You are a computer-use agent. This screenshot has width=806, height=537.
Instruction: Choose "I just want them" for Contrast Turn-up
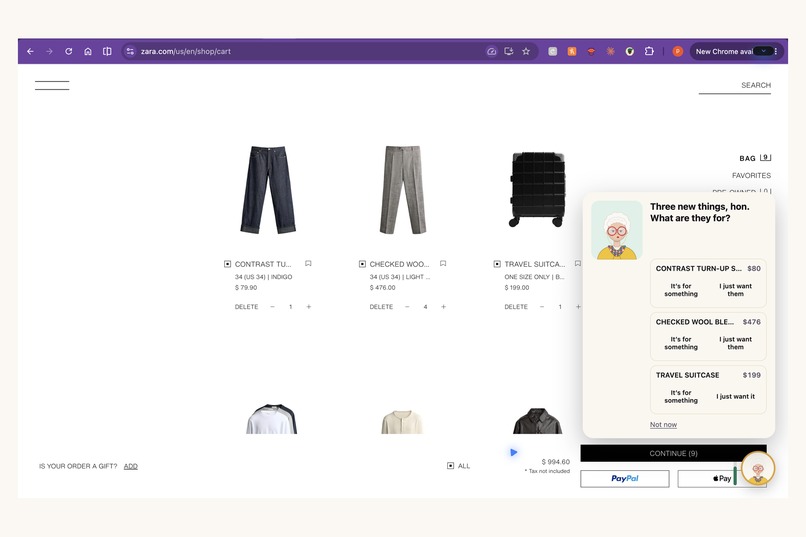tap(735, 290)
